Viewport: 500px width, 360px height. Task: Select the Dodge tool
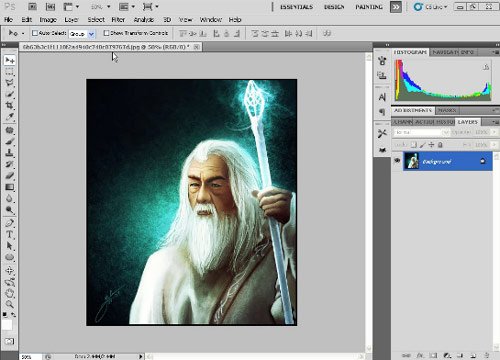10,210
